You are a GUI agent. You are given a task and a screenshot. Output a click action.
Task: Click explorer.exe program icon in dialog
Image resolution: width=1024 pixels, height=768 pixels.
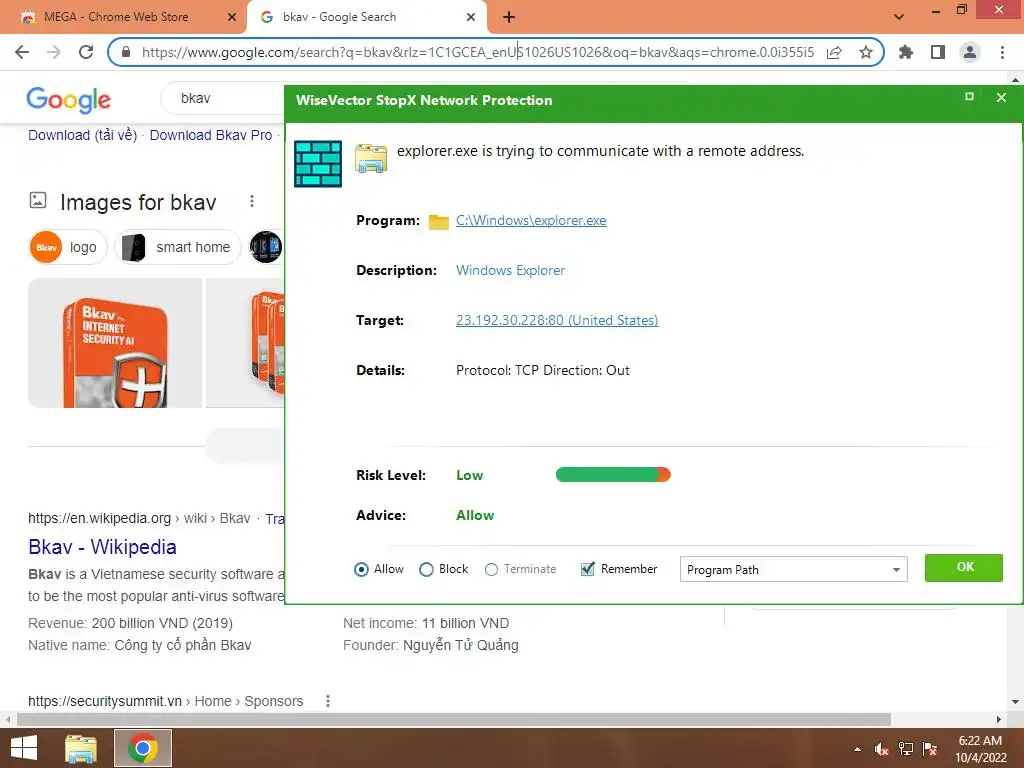[371, 159]
